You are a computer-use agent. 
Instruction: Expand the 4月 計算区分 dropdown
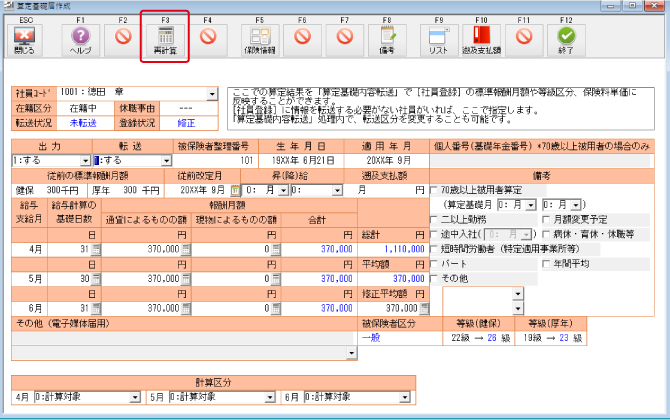click(135, 397)
